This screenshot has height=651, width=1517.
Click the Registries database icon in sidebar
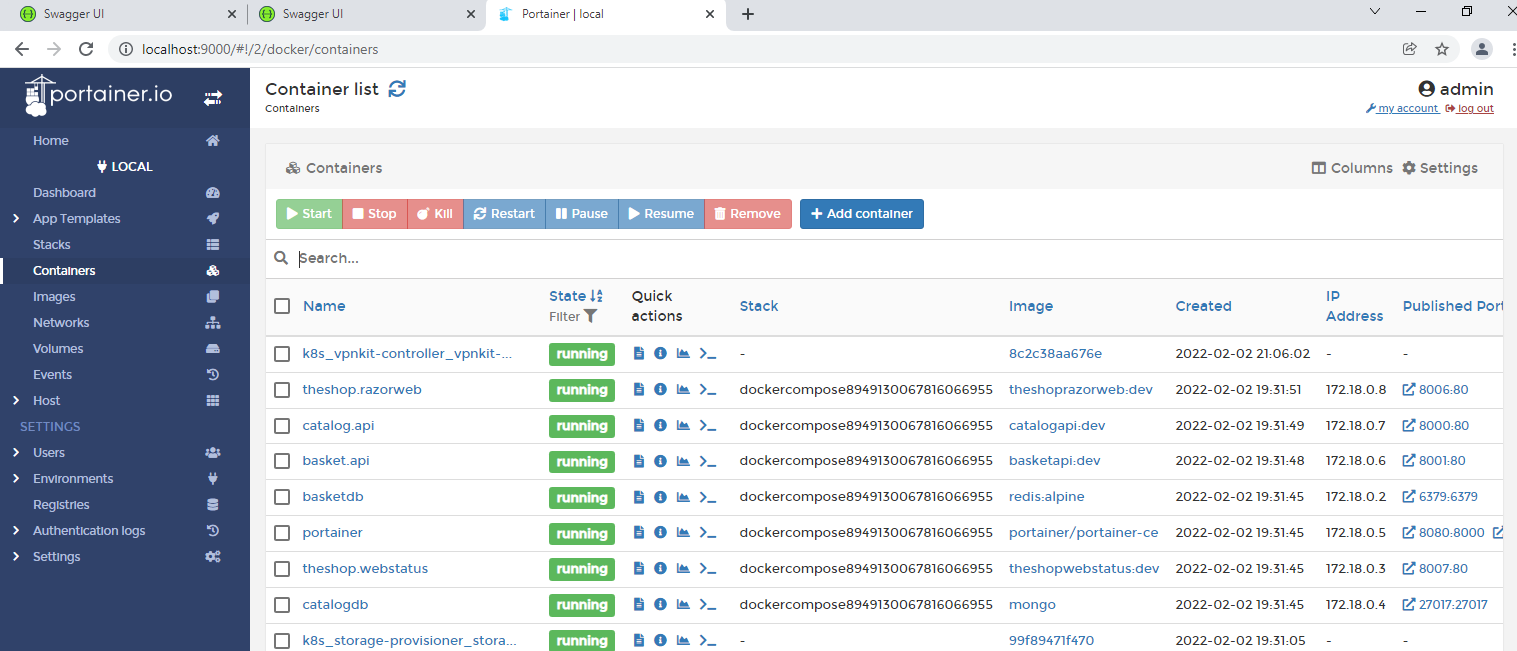(x=212, y=505)
